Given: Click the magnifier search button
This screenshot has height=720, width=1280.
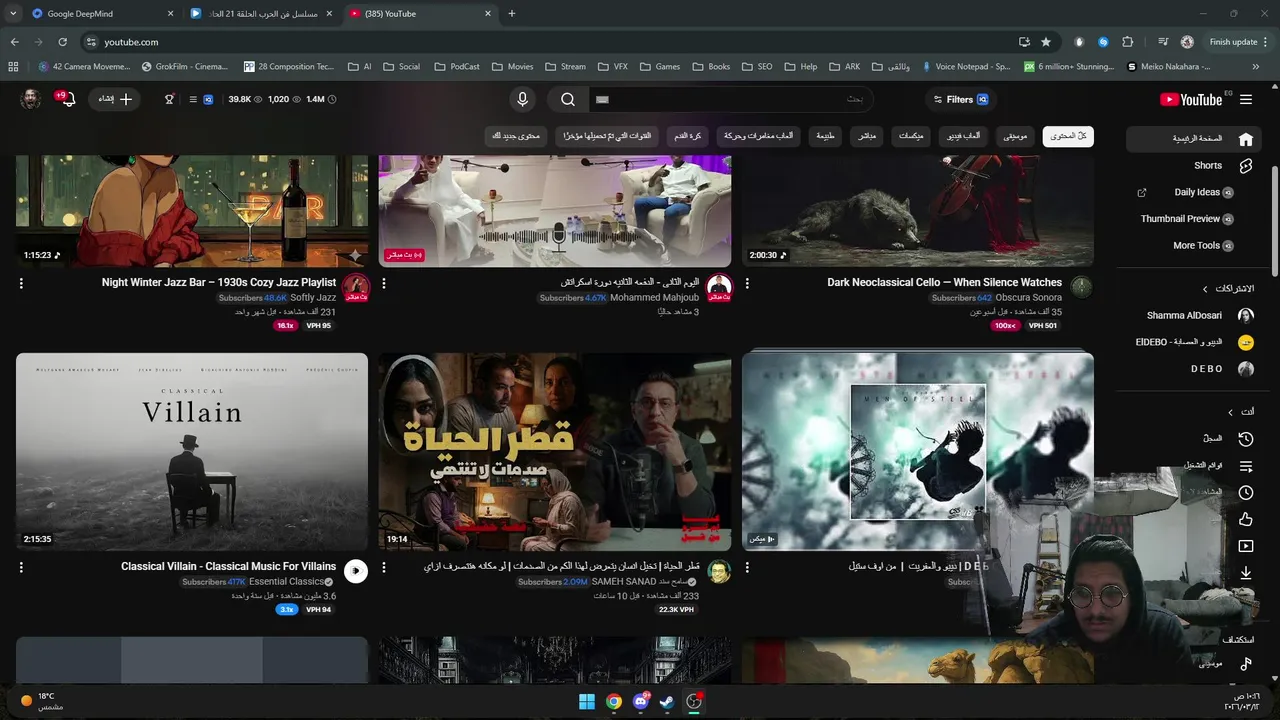Looking at the screenshot, I should pos(568,99).
